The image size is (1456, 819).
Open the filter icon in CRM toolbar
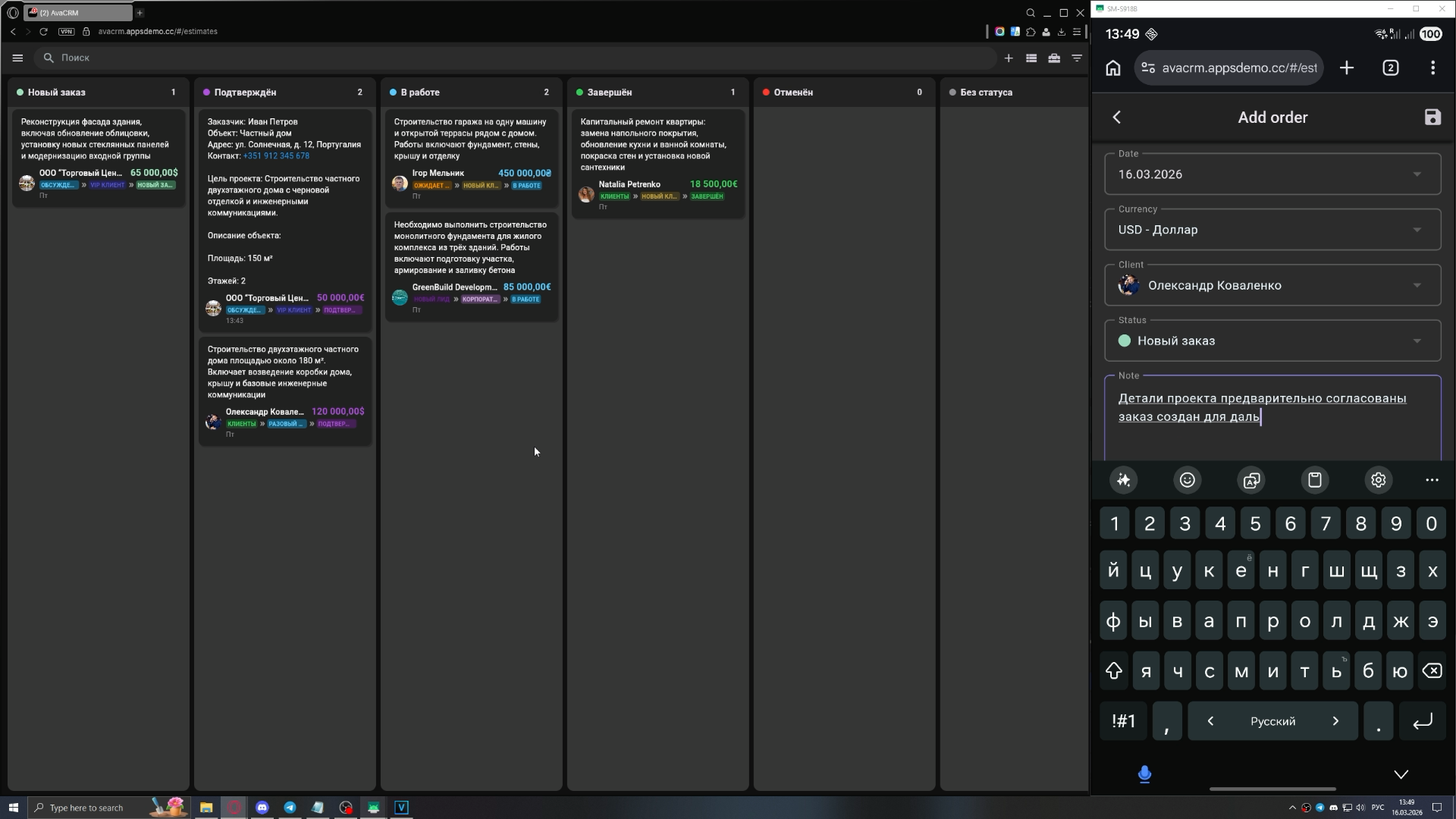[1077, 58]
